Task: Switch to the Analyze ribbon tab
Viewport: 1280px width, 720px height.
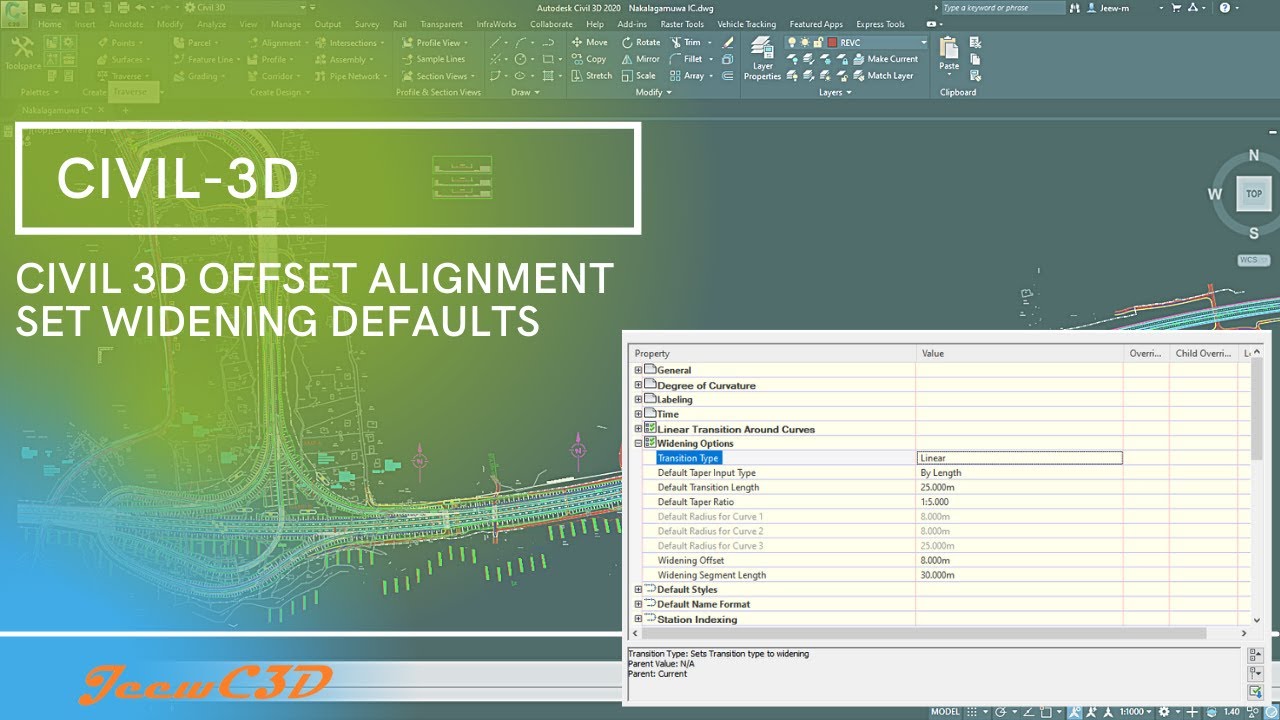Action: click(211, 24)
